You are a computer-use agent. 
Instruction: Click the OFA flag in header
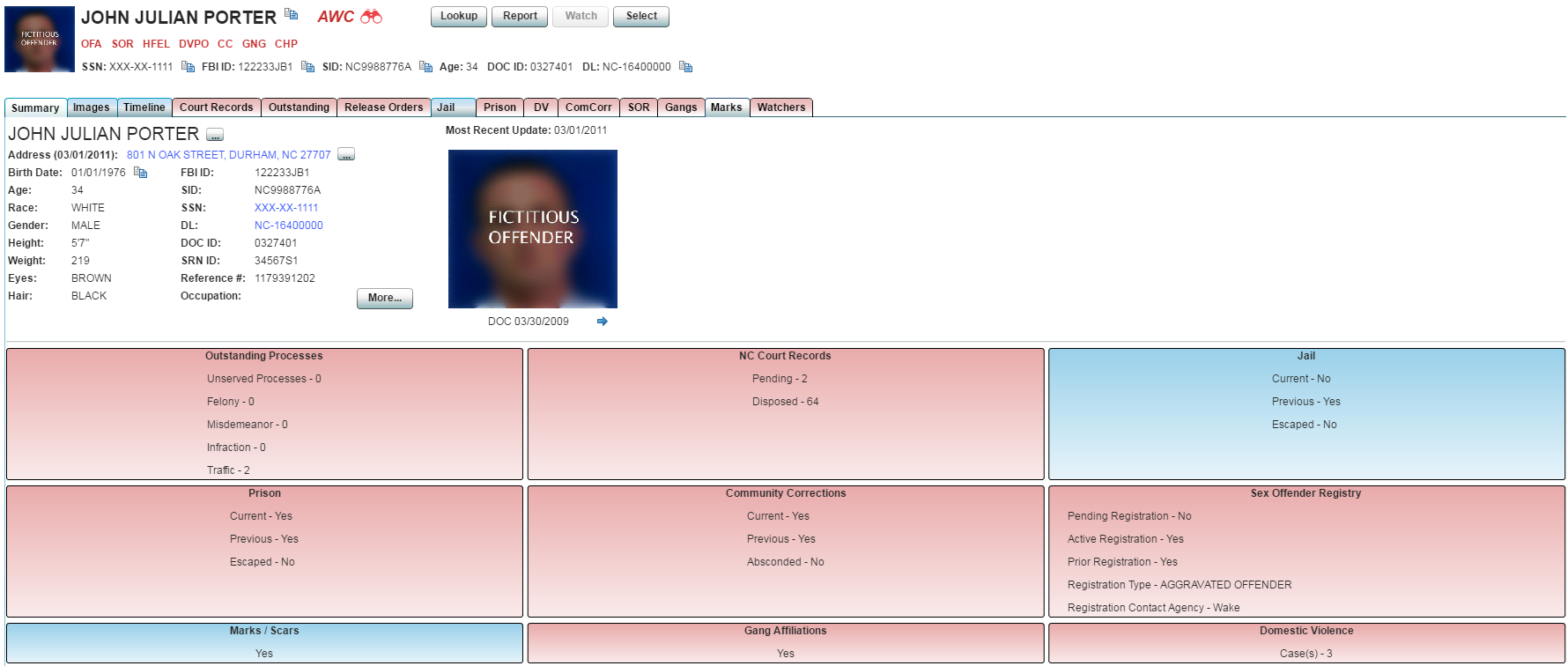pyautogui.click(x=92, y=44)
